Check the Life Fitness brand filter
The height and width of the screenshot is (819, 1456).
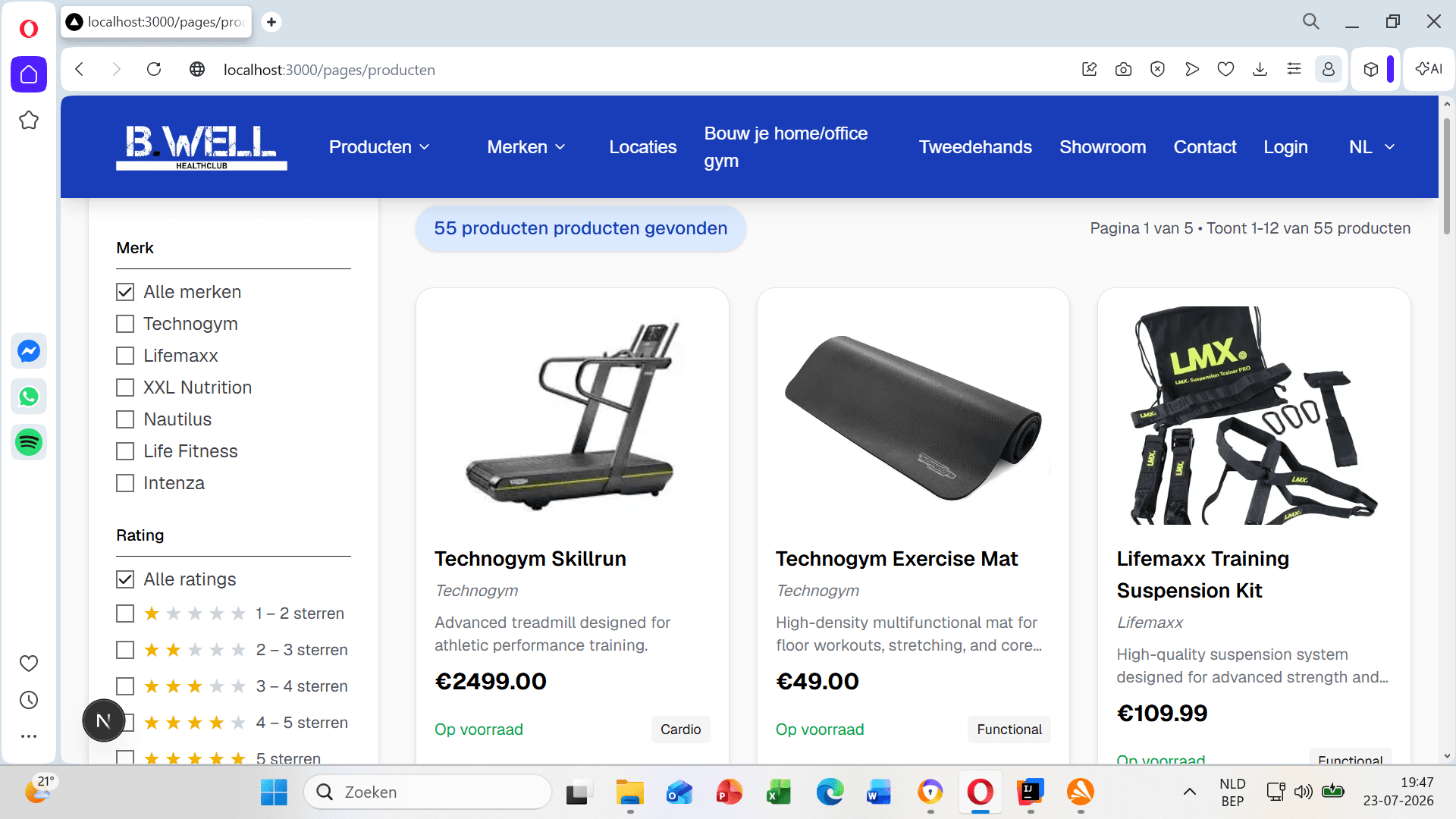coord(125,451)
